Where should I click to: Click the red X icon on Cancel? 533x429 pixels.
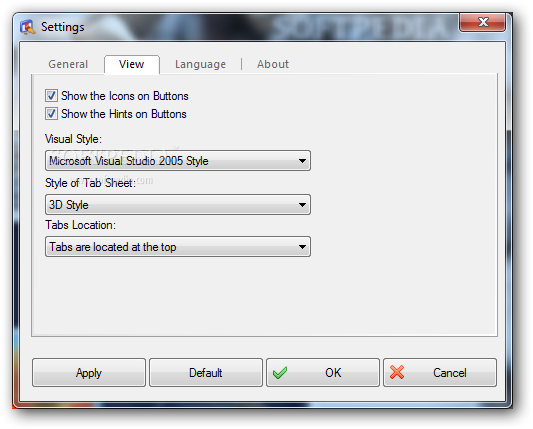coord(397,372)
